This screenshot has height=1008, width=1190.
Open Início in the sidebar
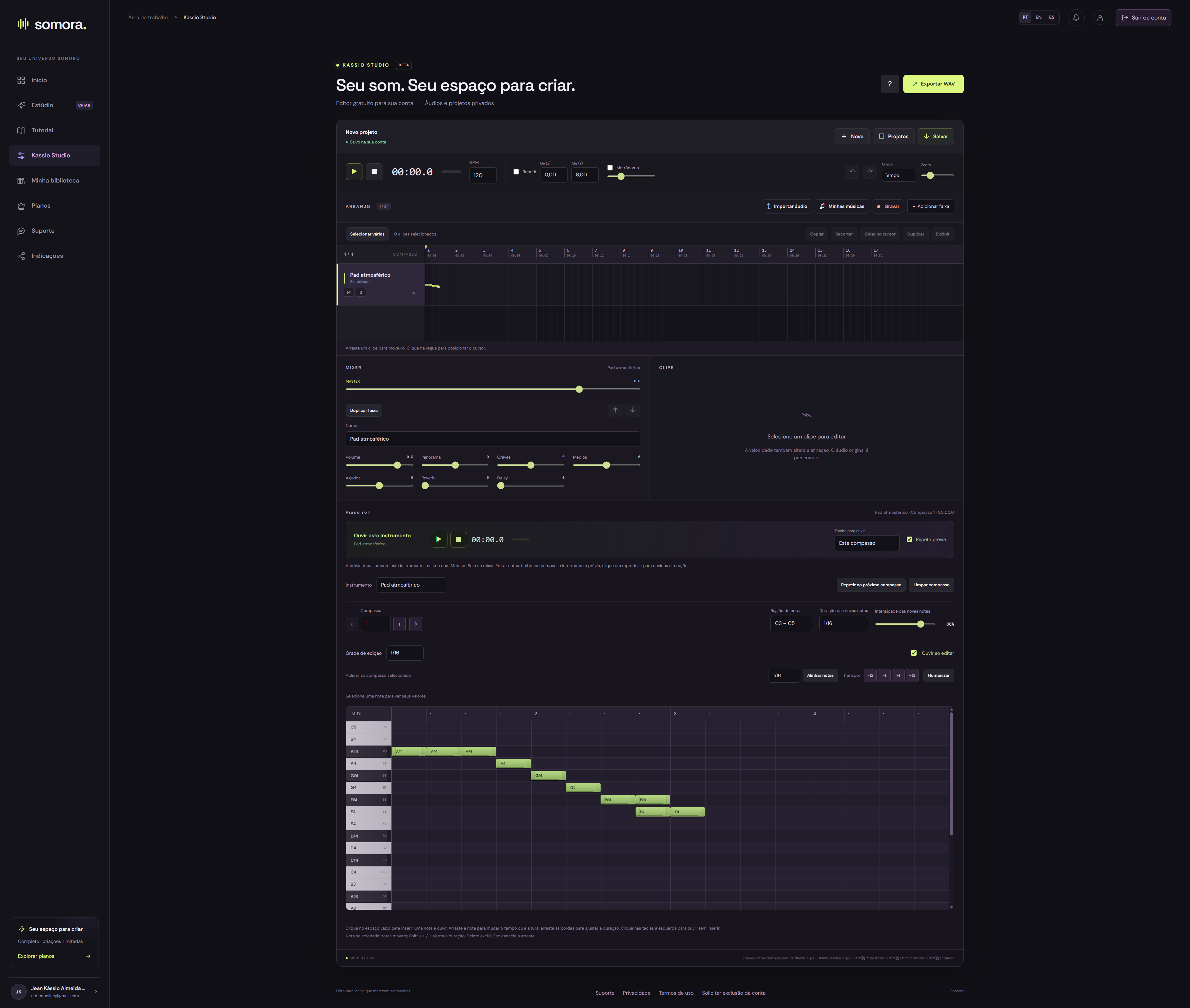tap(55, 80)
